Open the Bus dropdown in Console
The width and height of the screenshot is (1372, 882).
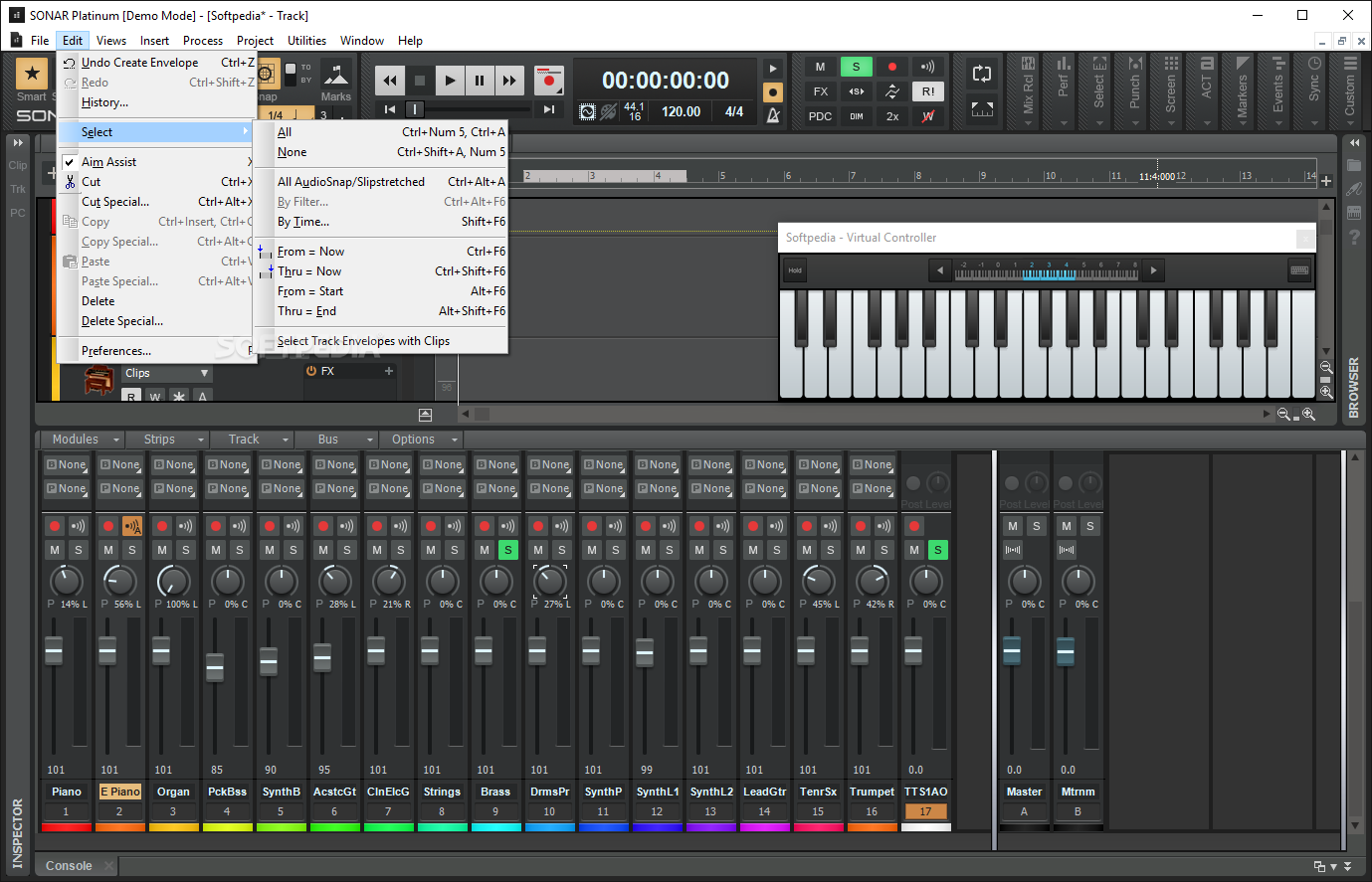(x=336, y=440)
